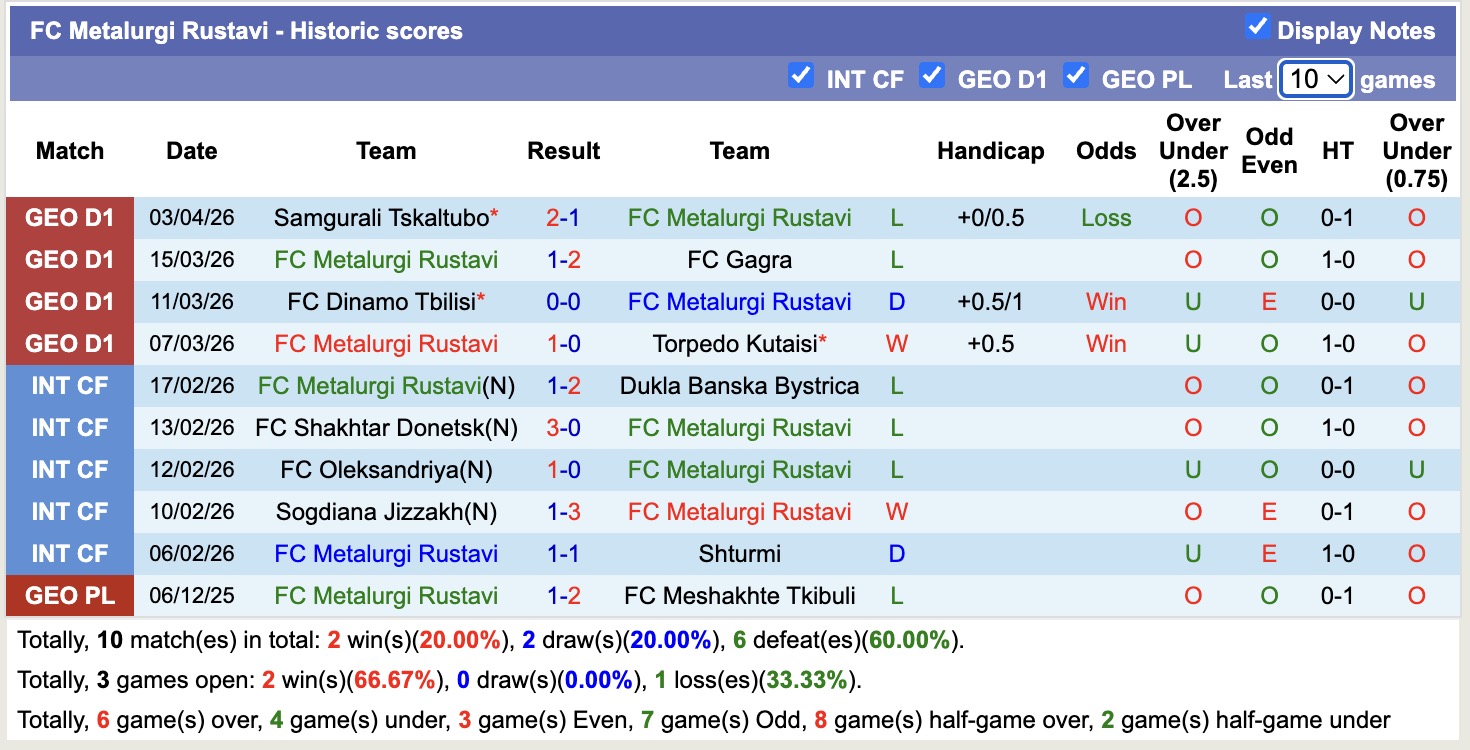Open FC Gagra team page

(x=739, y=259)
